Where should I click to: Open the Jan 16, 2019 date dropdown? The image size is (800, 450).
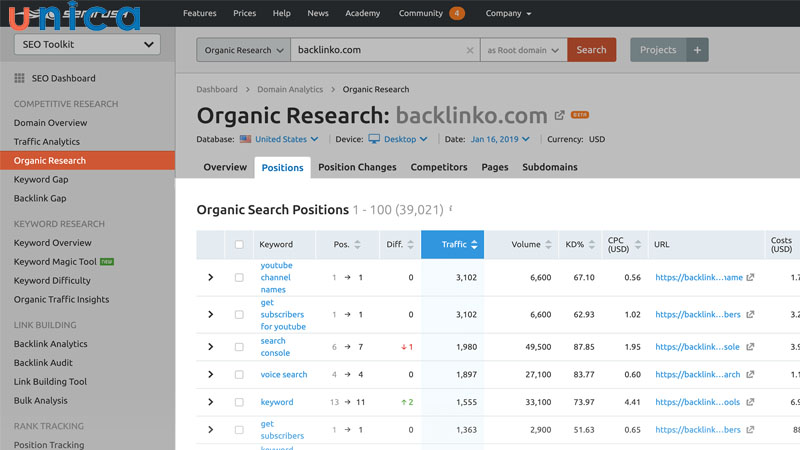click(x=500, y=139)
